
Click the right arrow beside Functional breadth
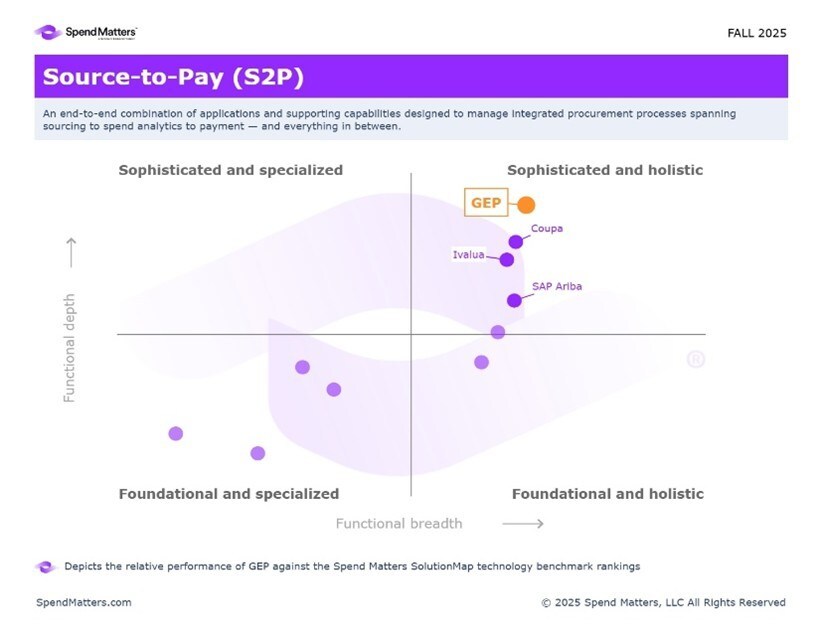coord(522,523)
